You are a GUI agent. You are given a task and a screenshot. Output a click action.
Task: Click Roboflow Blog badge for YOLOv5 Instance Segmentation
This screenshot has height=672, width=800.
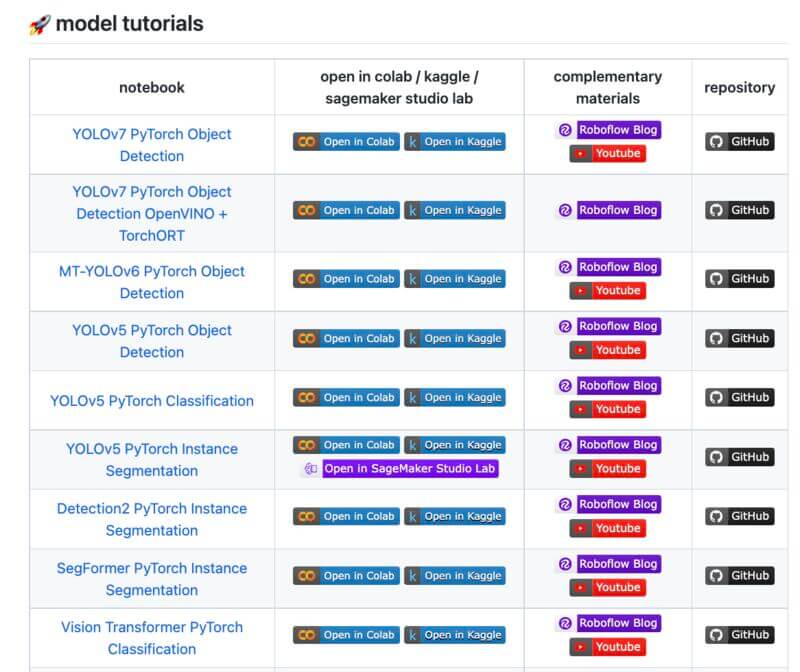pyautogui.click(x=608, y=444)
